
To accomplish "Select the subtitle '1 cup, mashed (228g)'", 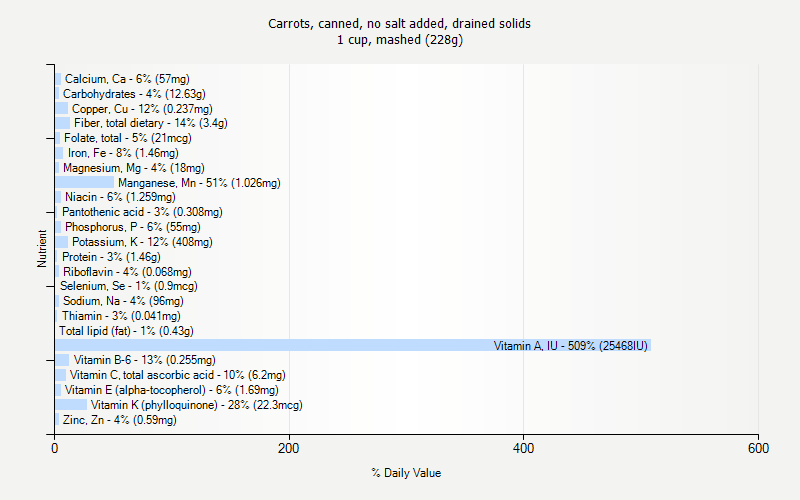I will point(399,40).
